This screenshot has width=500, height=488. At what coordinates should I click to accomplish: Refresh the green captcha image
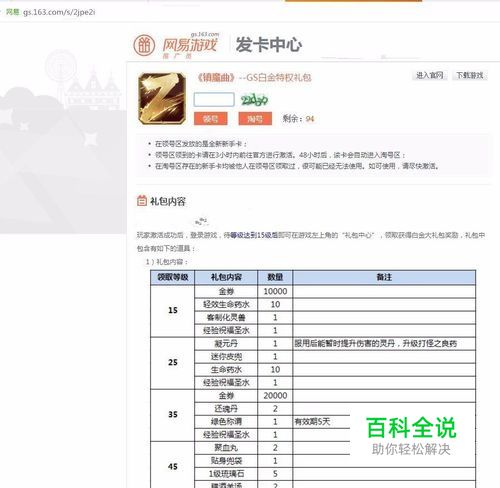[x=254, y=100]
